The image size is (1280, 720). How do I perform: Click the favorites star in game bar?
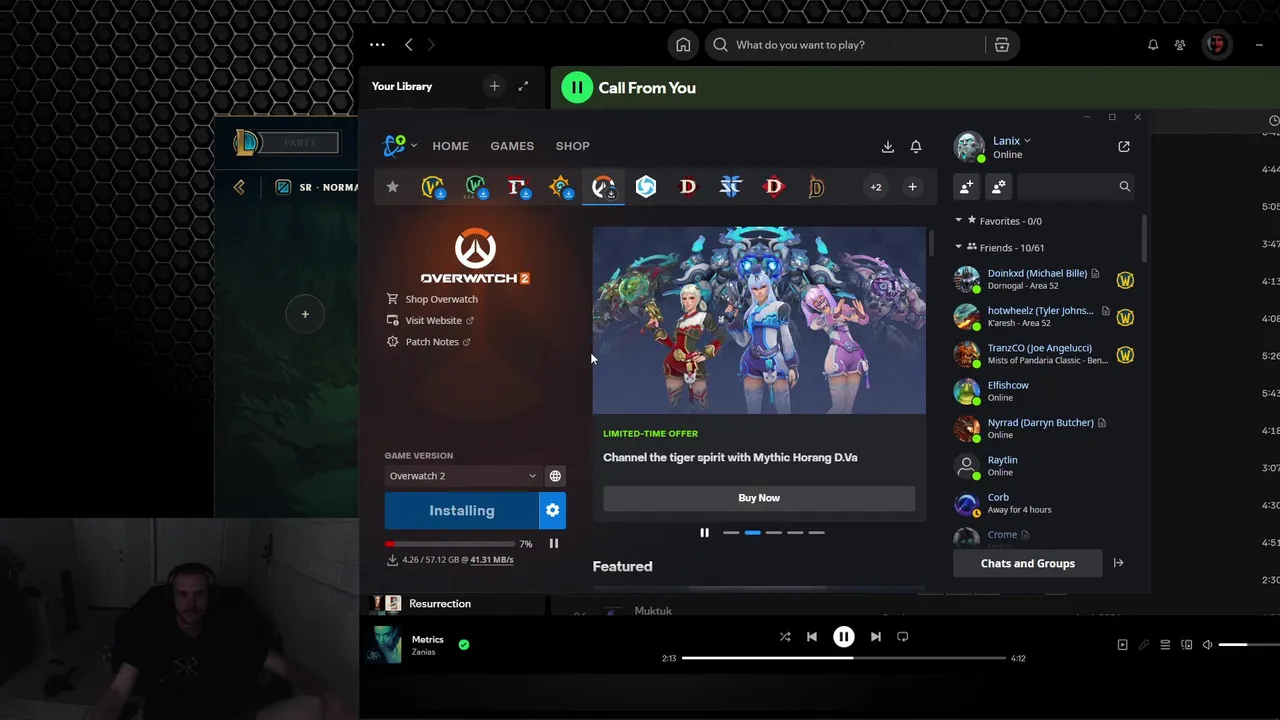392,187
